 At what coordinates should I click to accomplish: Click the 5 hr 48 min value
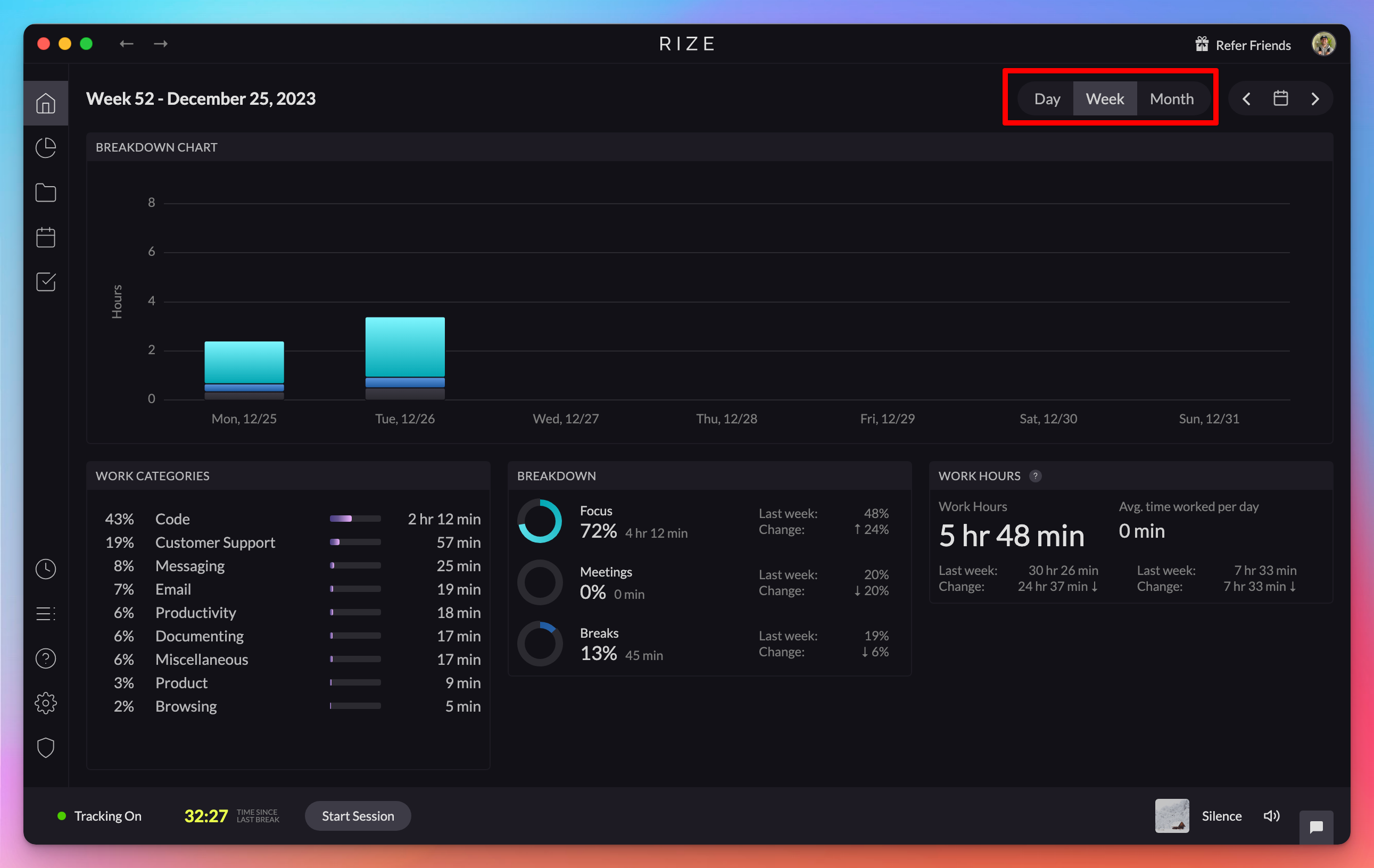[1011, 536]
